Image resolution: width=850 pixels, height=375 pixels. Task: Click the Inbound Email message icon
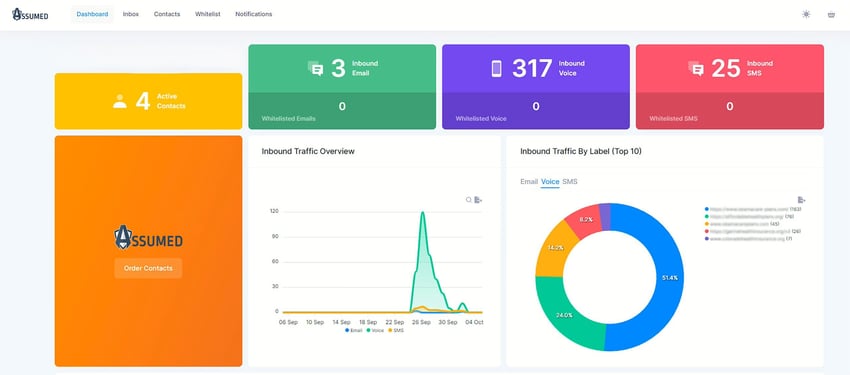tap(315, 69)
